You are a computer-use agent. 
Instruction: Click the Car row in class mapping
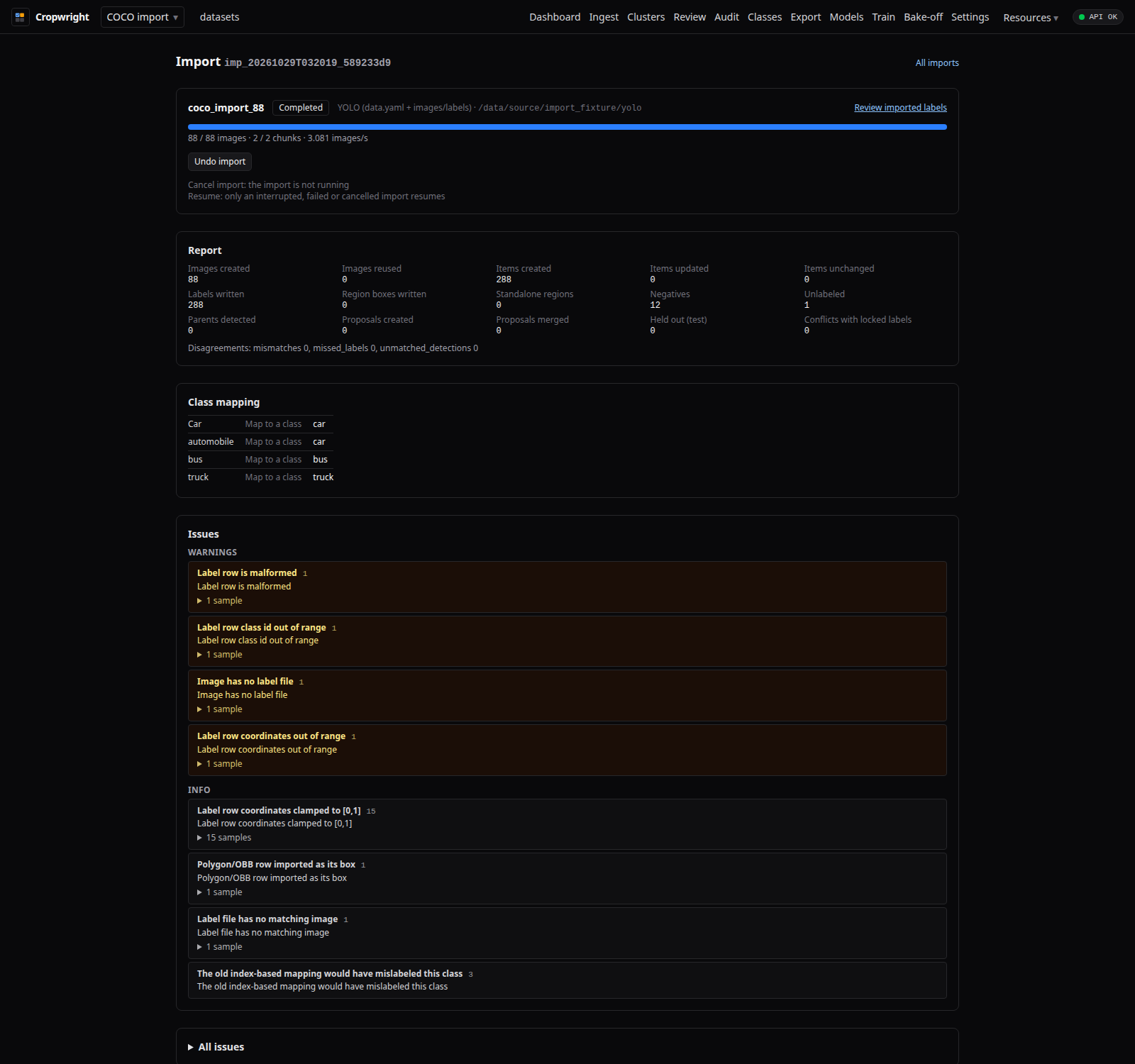[260, 424]
